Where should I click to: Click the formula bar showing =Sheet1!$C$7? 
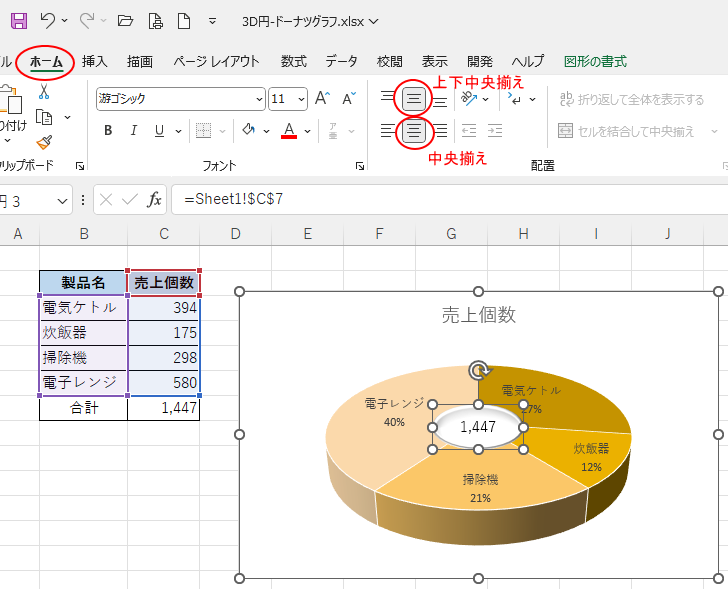tap(449, 200)
